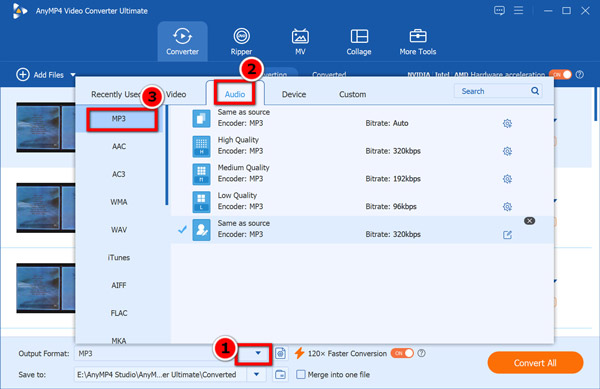Open the custom profile settings icon beside Output Format
This screenshot has height=389, width=600.
click(x=280, y=353)
